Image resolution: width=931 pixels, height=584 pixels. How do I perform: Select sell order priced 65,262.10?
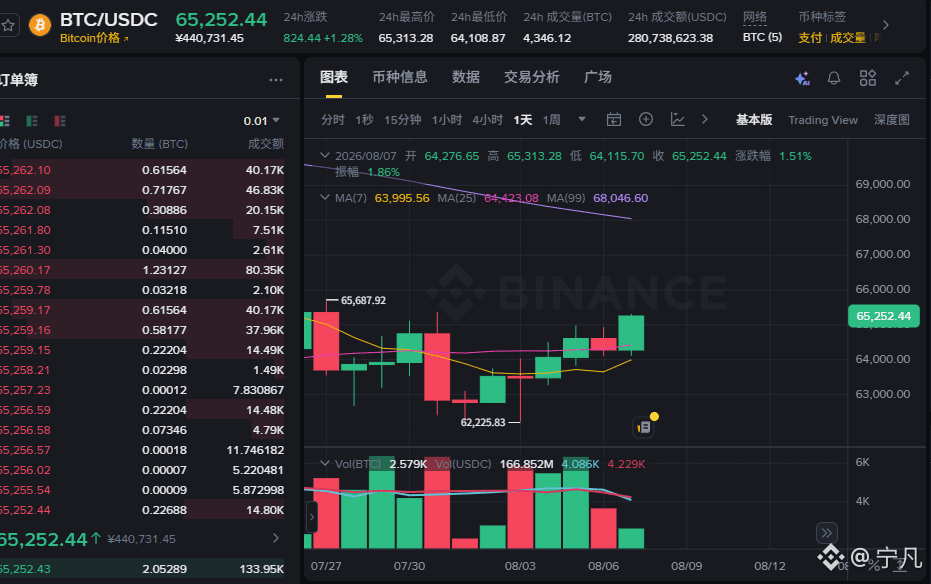click(x=142, y=170)
